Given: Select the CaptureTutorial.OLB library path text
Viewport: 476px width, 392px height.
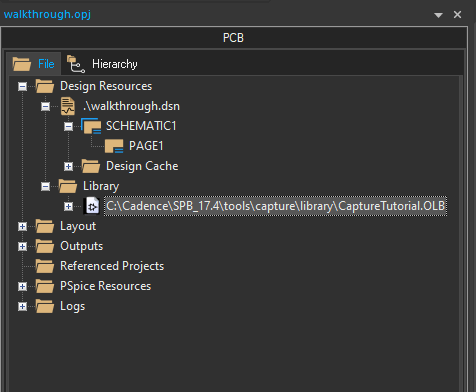Looking at the screenshot, I should [x=275, y=206].
